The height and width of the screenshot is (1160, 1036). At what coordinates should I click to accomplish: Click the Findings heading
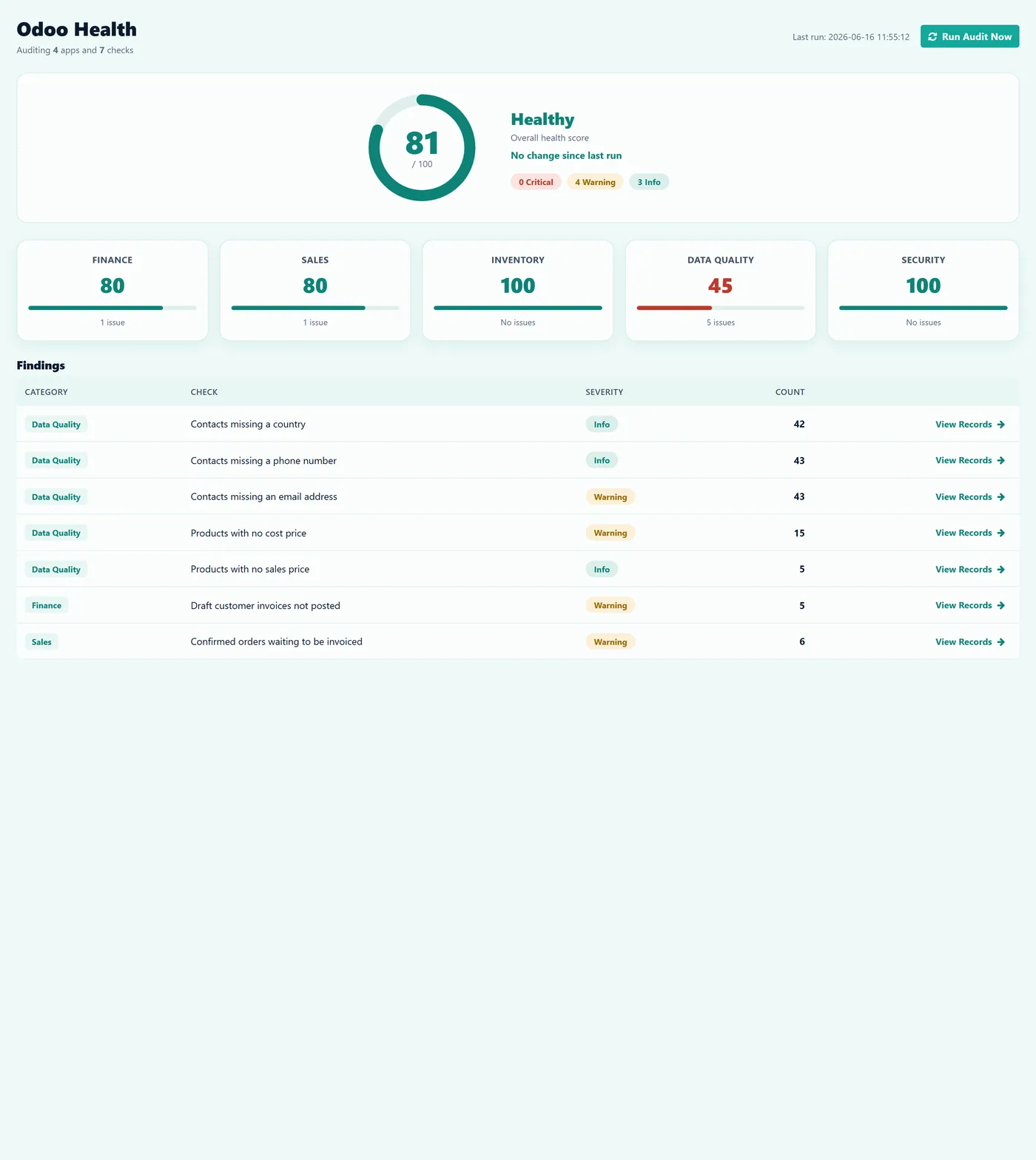pyautogui.click(x=41, y=365)
